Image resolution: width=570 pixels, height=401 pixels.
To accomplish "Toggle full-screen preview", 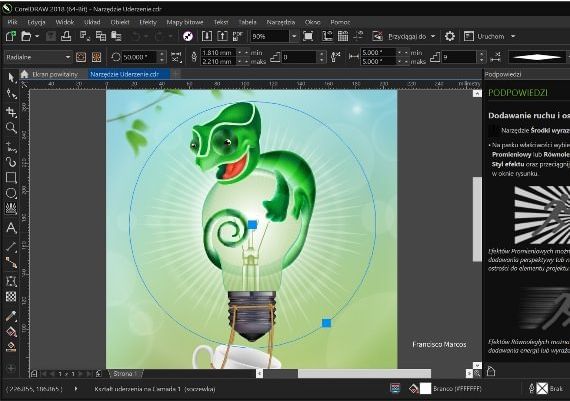I will point(308,36).
